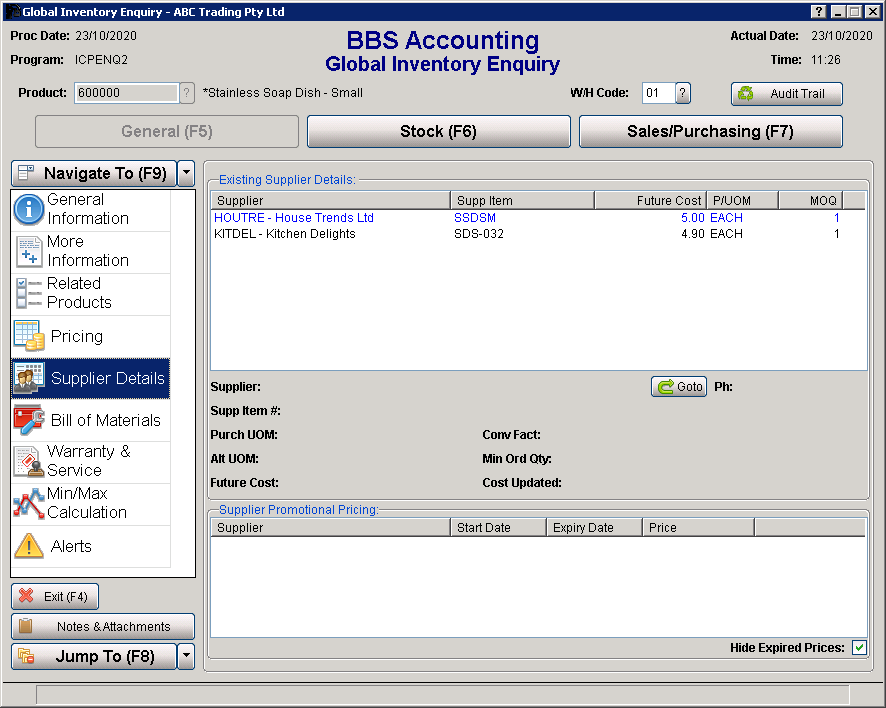Open Pricing via its table icon
This screenshot has height=708, width=886.
30,335
